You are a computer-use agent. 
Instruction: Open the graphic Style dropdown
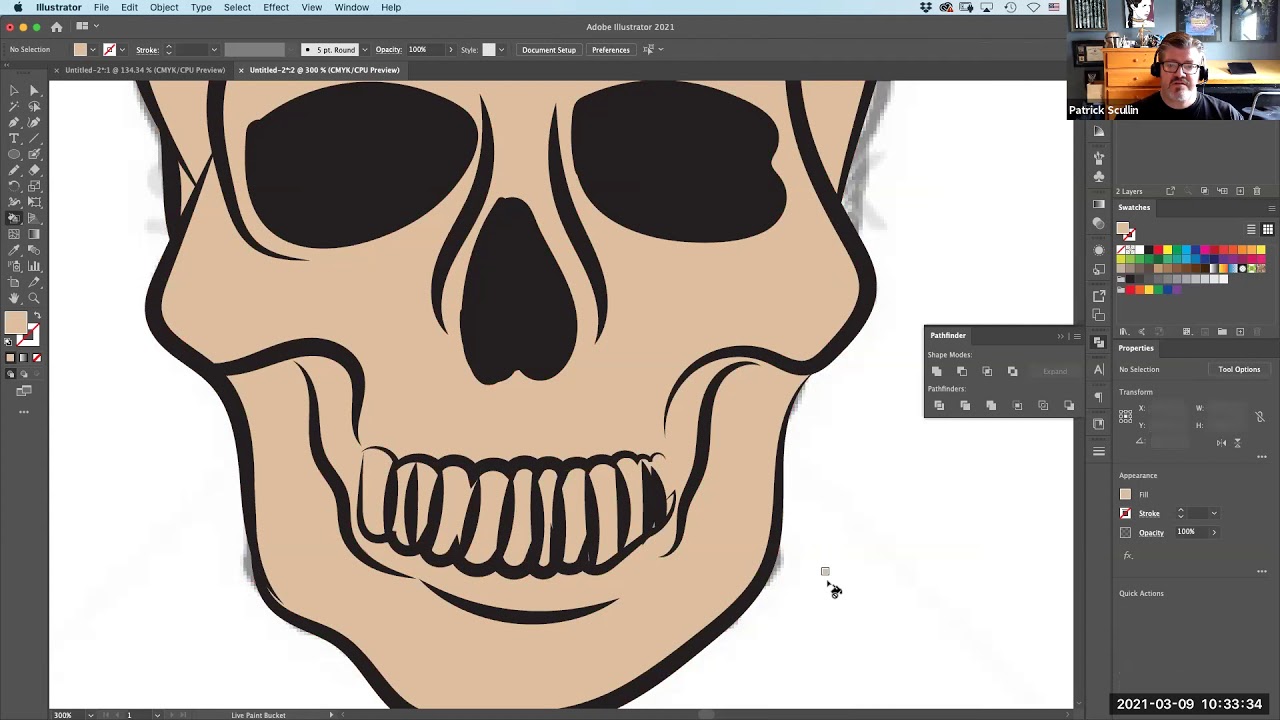[501, 50]
